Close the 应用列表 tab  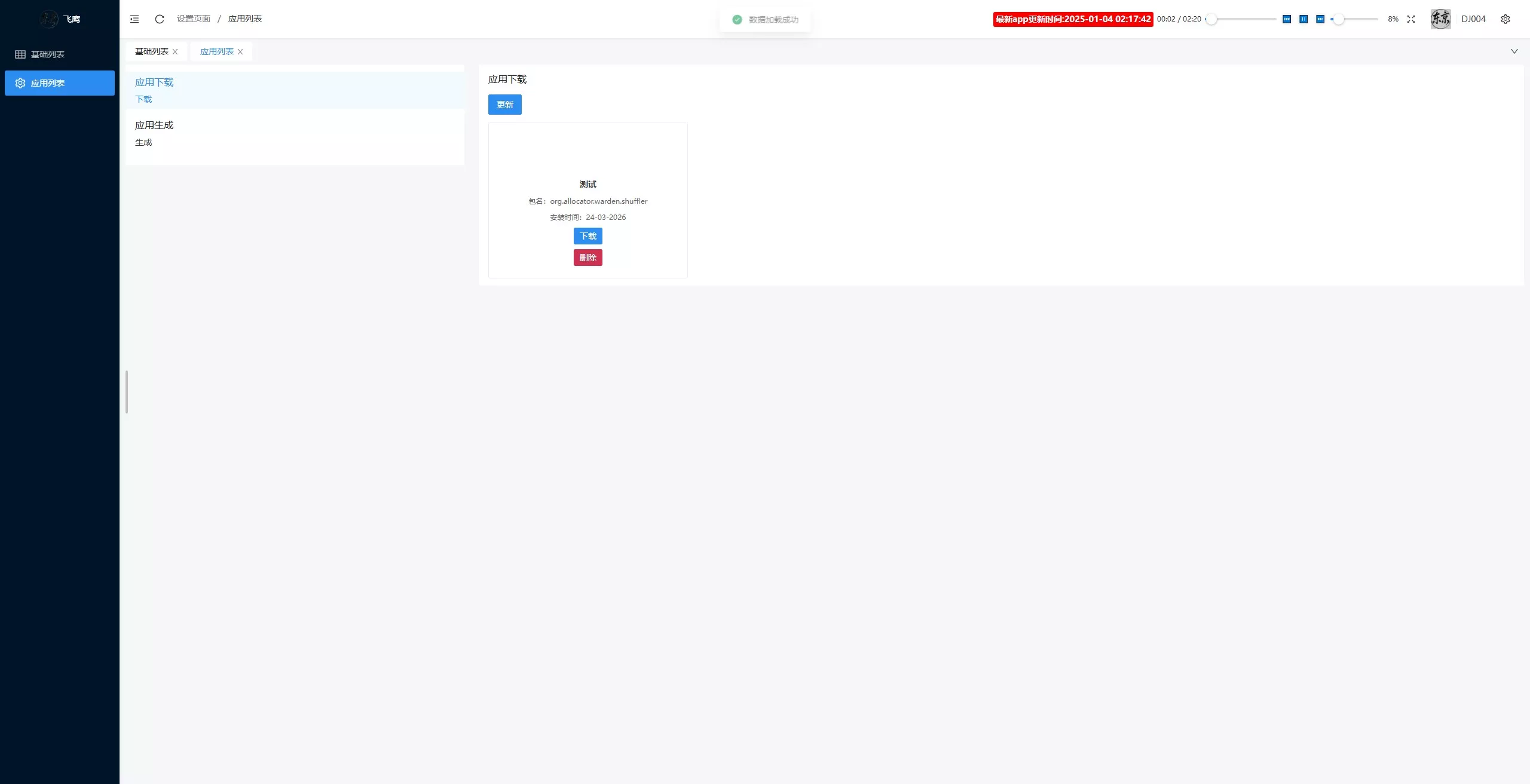[240, 51]
